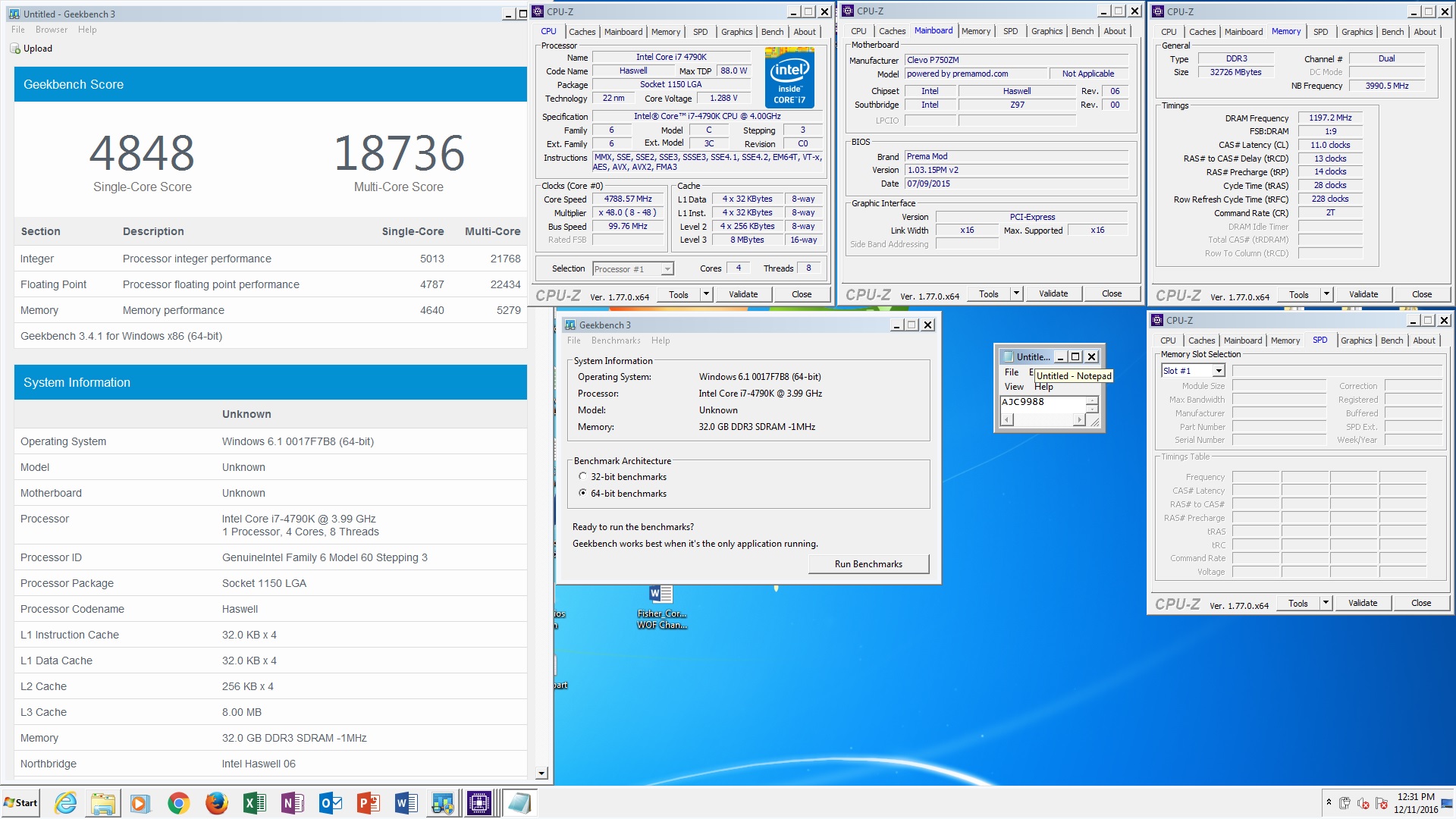Launch PowerPoint from the taskbar
Screen dimensions: 1456x819
point(368,803)
